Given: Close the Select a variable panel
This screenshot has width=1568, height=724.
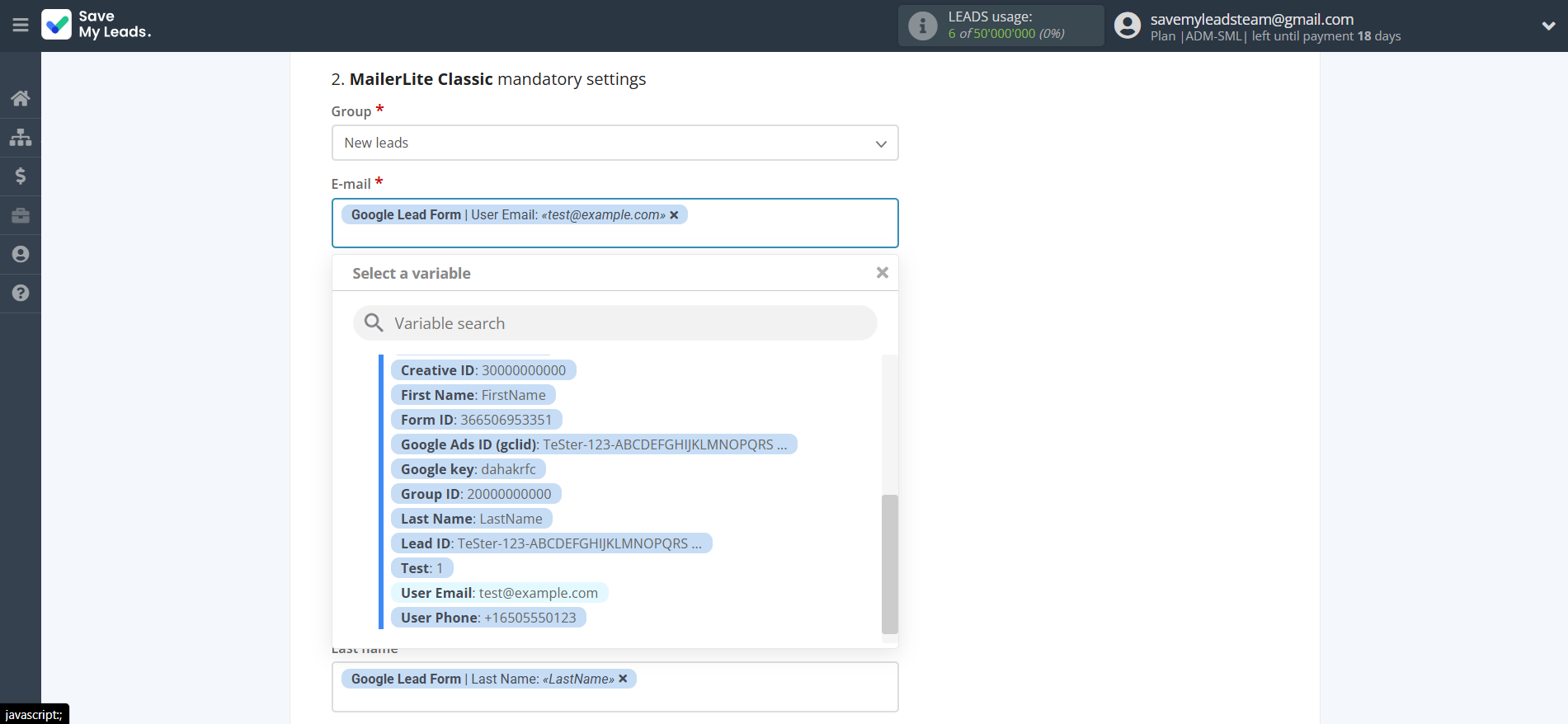Looking at the screenshot, I should point(882,273).
